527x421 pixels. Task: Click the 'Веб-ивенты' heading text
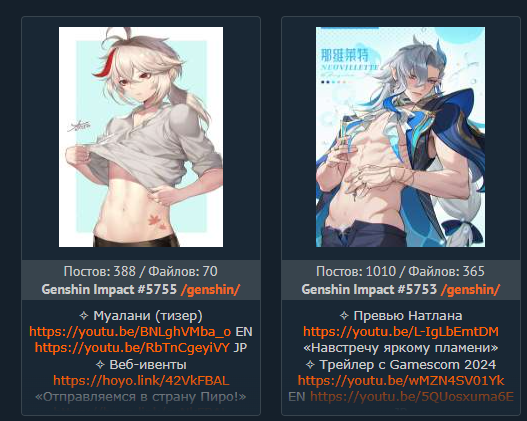(x=148, y=365)
